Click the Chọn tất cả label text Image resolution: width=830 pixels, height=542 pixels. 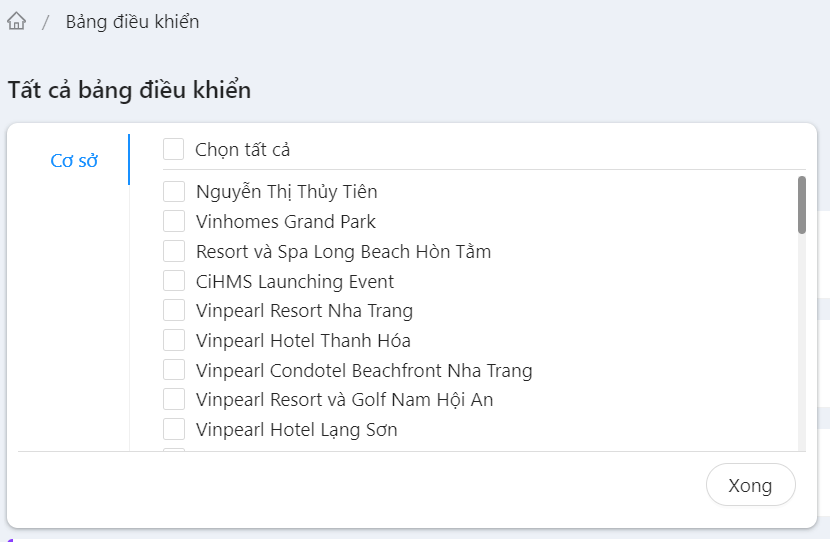point(243,150)
